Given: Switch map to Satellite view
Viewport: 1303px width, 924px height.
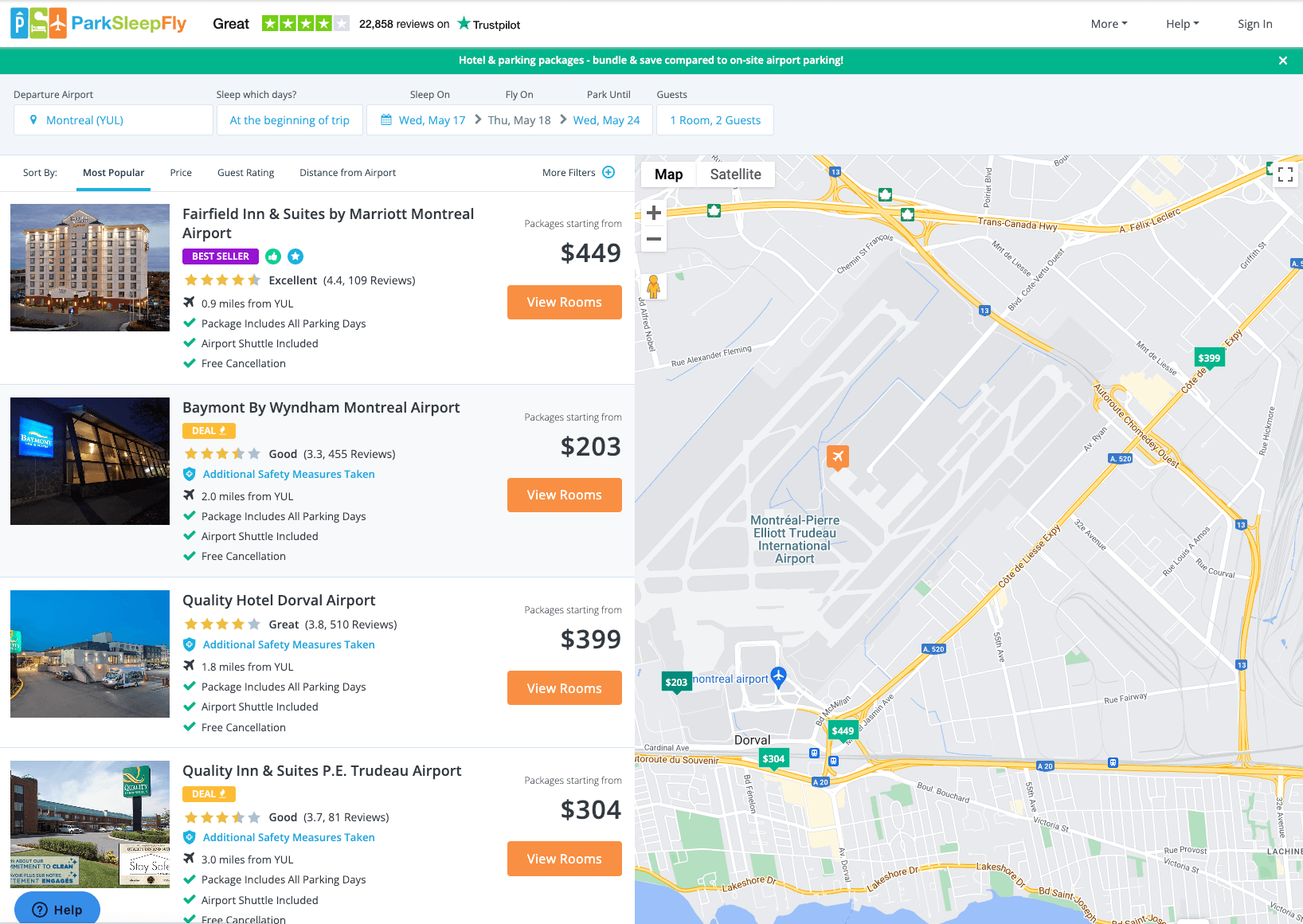Looking at the screenshot, I should click(735, 174).
